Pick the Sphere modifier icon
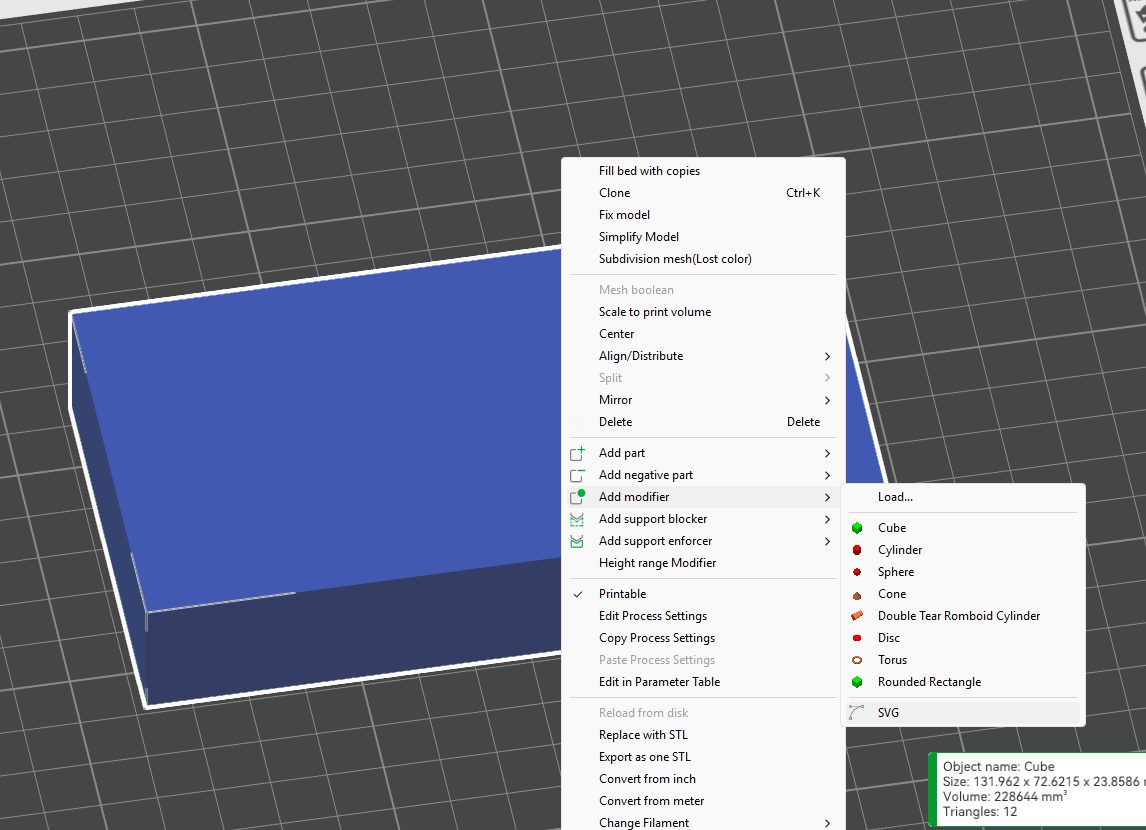 tap(857, 572)
